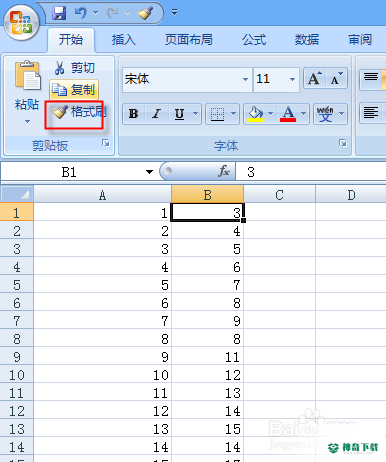386x462 pixels.
Task: Switch to the 插入 ribbon tab
Action: click(x=124, y=40)
